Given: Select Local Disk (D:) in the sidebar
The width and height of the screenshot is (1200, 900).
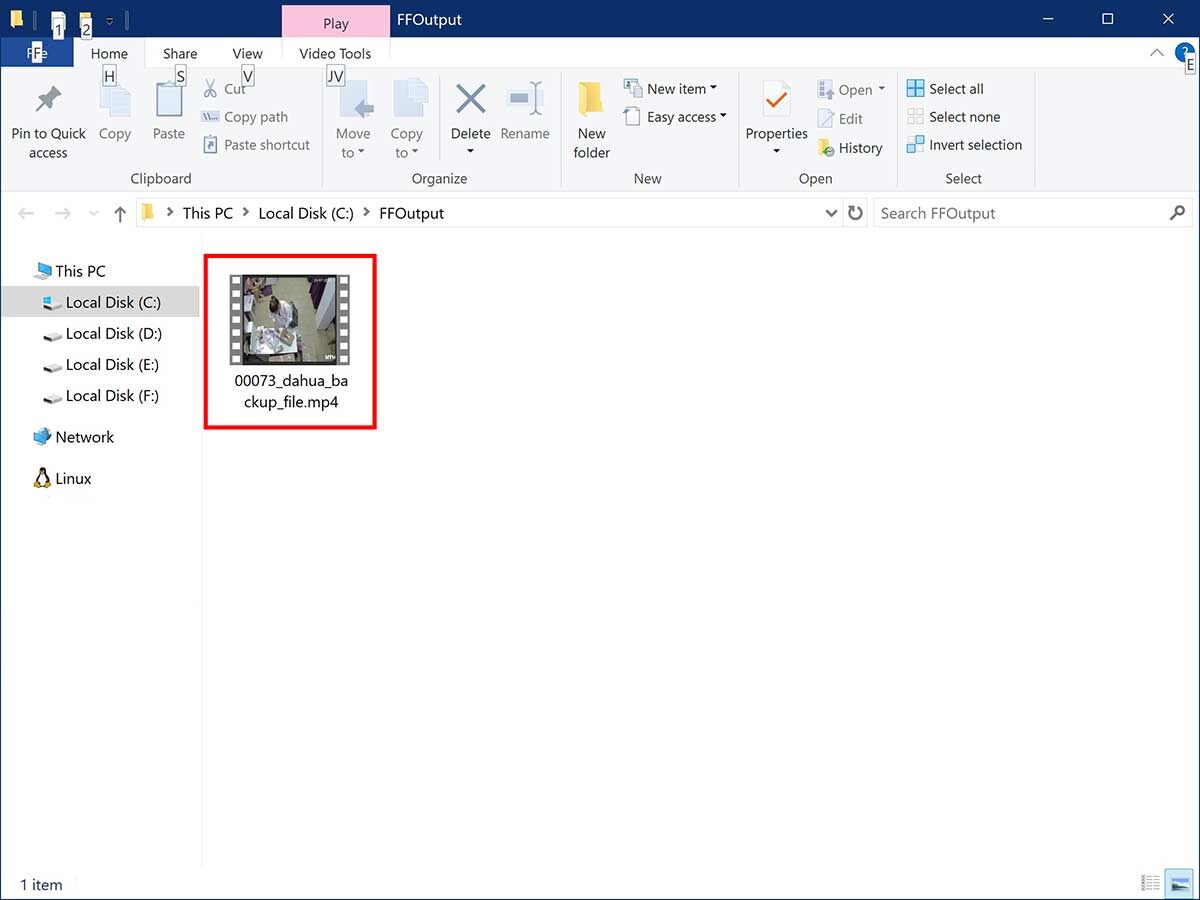Looking at the screenshot, I should pos(113,334).
